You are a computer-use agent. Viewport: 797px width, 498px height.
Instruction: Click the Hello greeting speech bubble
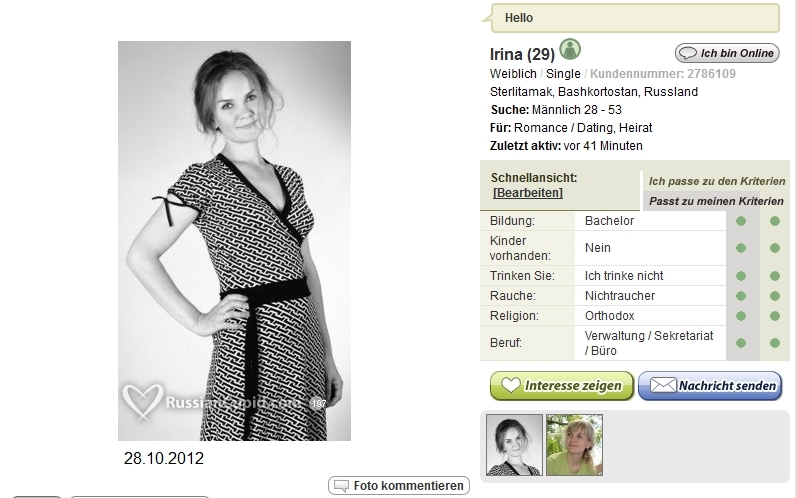[631, 18]
